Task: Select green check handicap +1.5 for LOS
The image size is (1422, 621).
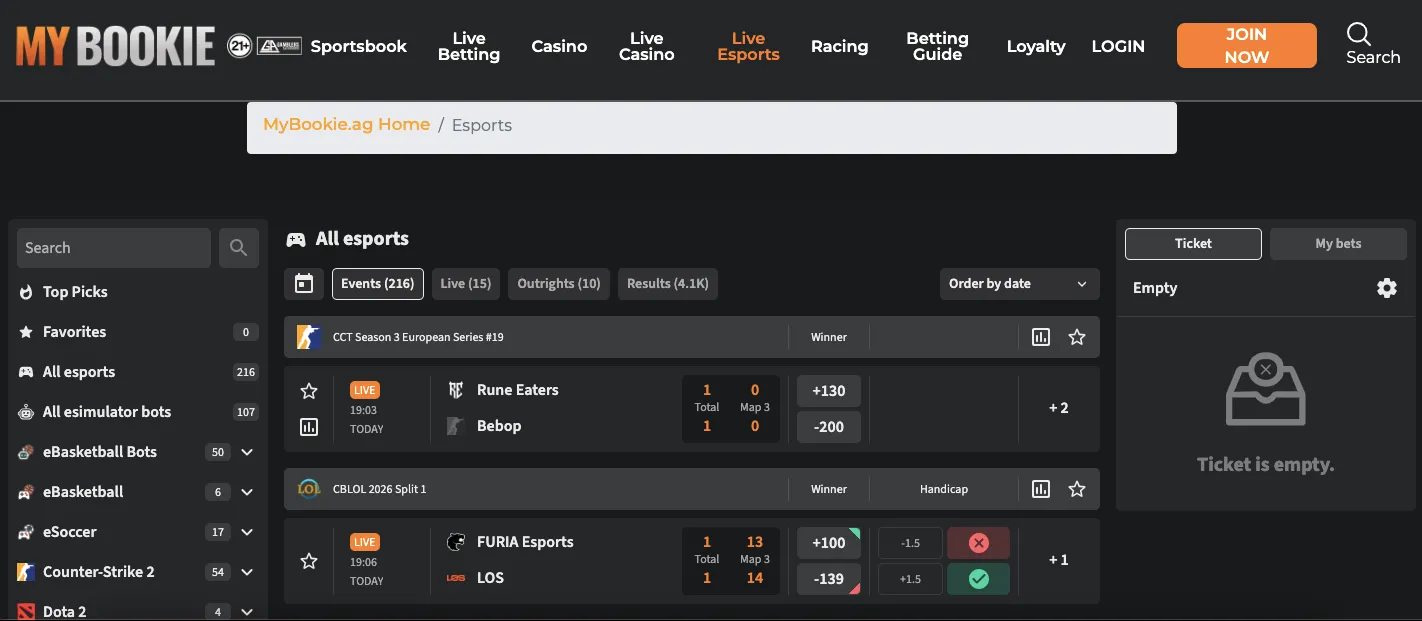Action: (x=979, y=579)
